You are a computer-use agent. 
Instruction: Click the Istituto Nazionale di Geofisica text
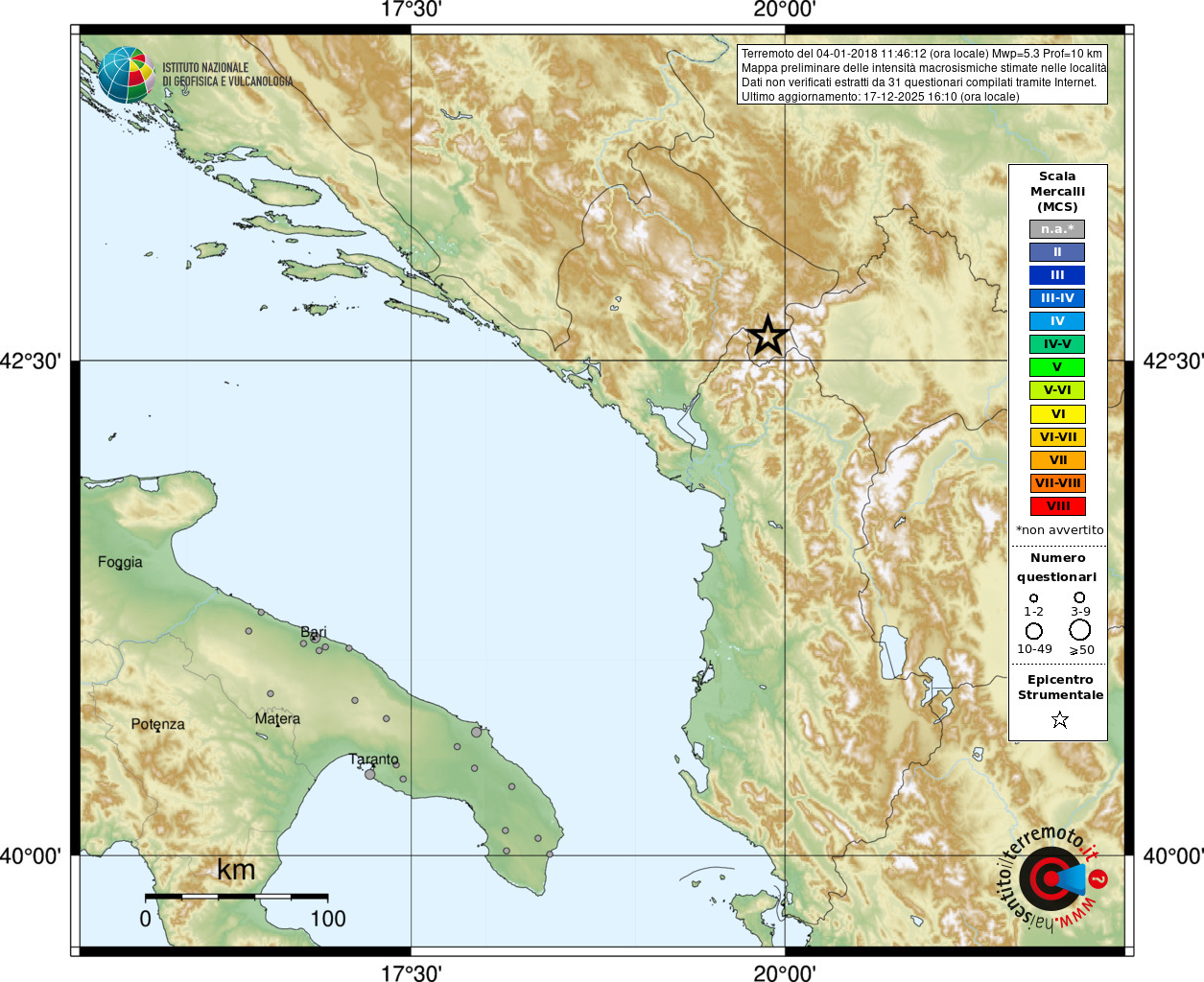pyautogui.click(x=227, y=75)
